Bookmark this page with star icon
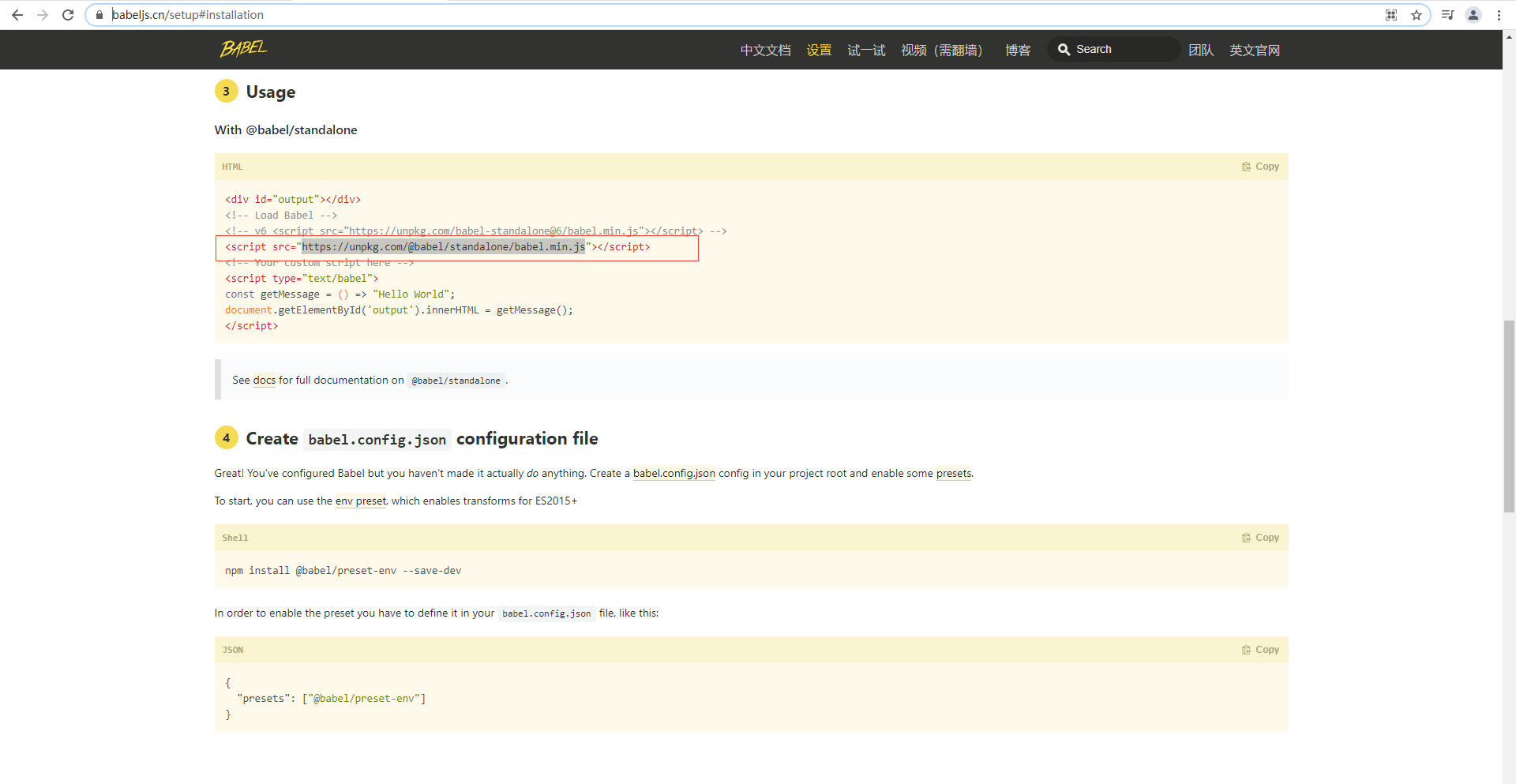The width and height of the screenshot is (1516, 784). pyautogui.click(x=1417, y=15)
